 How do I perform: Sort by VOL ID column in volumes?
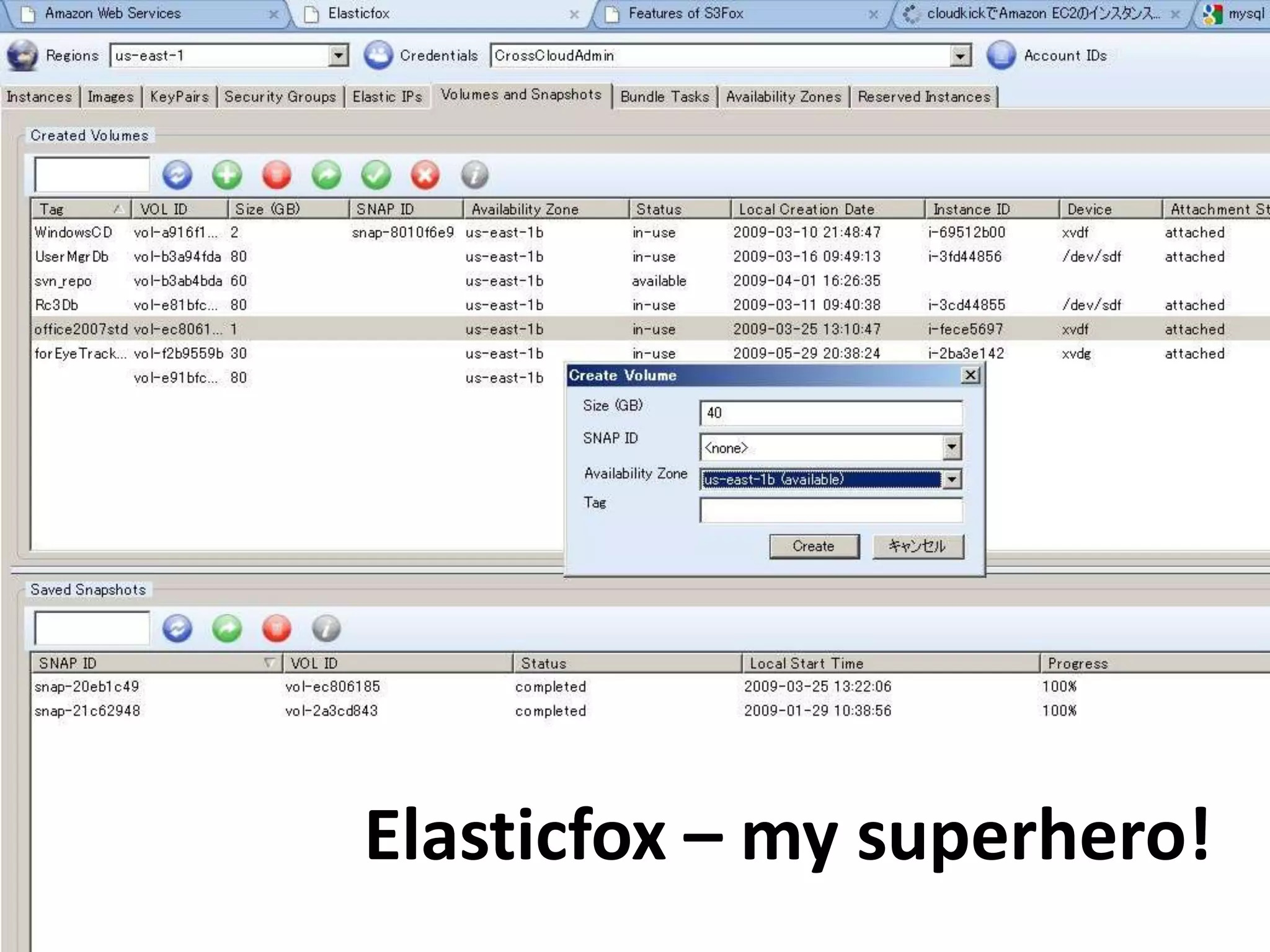coord(180,209)
